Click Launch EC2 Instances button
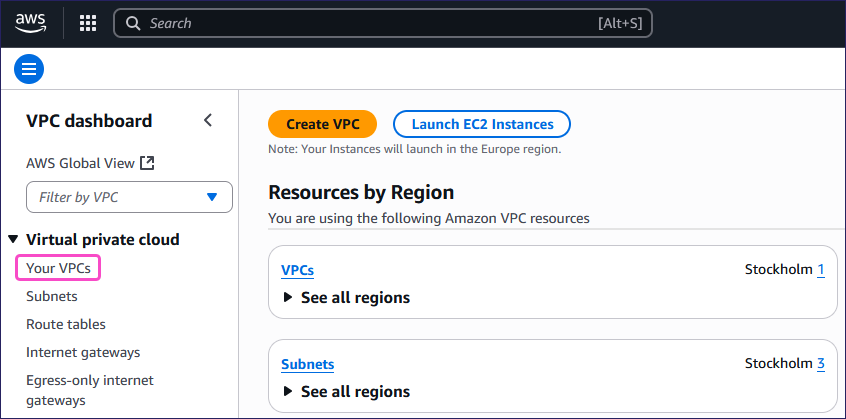The width and height of the screenshot is (846, 419). pyautogui.click(x=482, y=124)
